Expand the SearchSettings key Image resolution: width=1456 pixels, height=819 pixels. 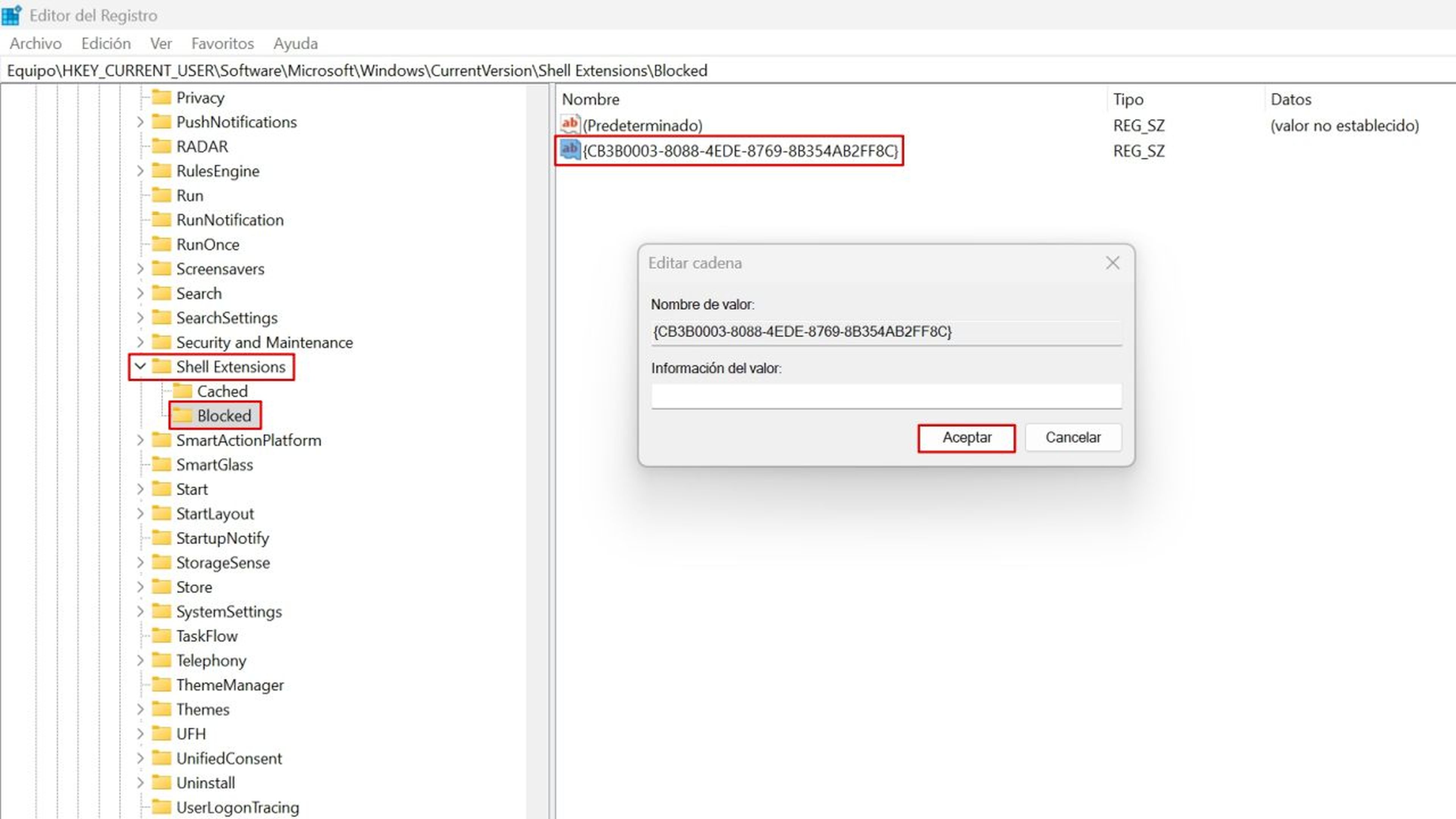pyautogui.click(x=140, y=318)
